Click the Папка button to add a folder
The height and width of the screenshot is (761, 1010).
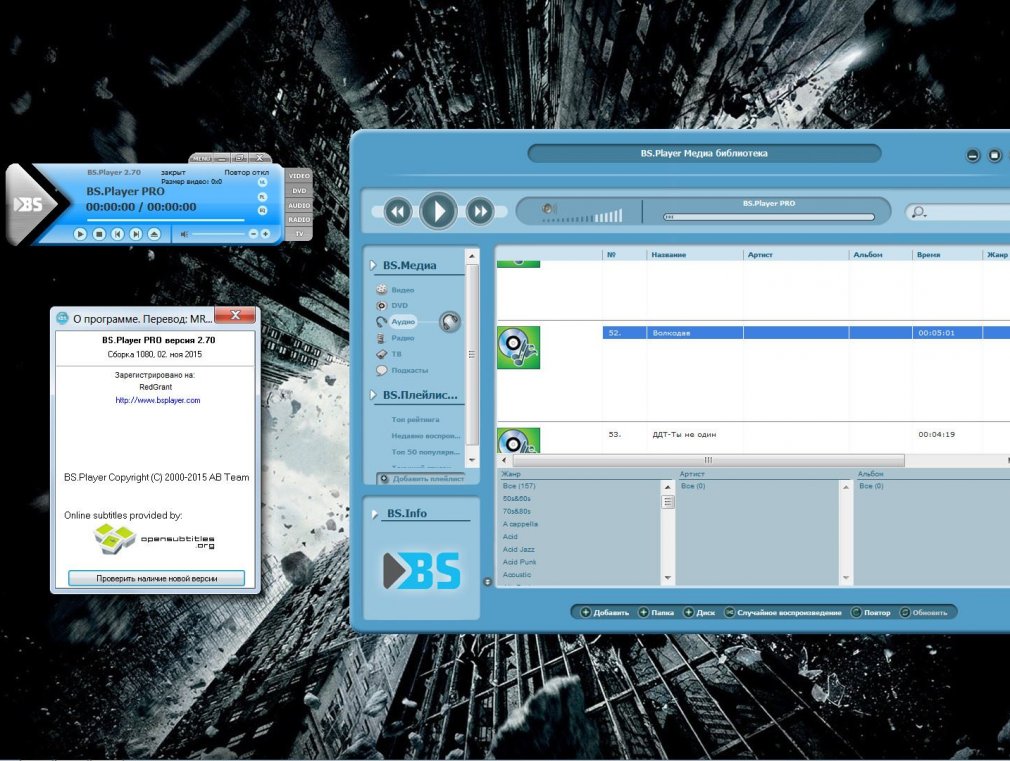656,612
